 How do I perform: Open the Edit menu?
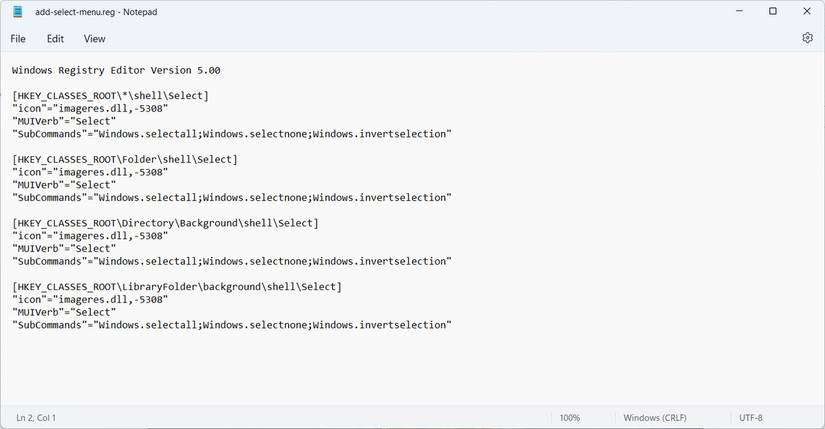[x=55, y=39]
